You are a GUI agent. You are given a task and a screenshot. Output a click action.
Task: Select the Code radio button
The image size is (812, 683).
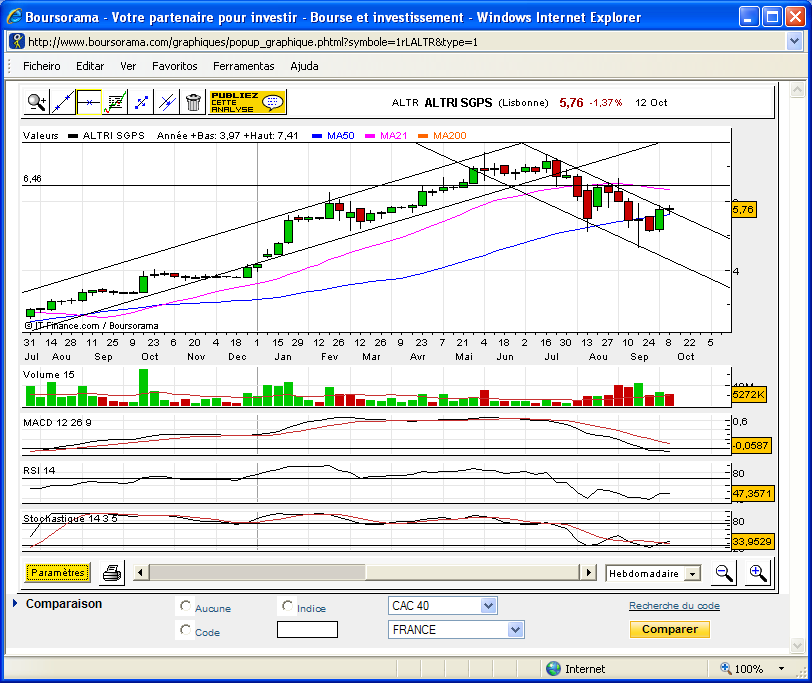pyautogui.click(x=185, y=630)
